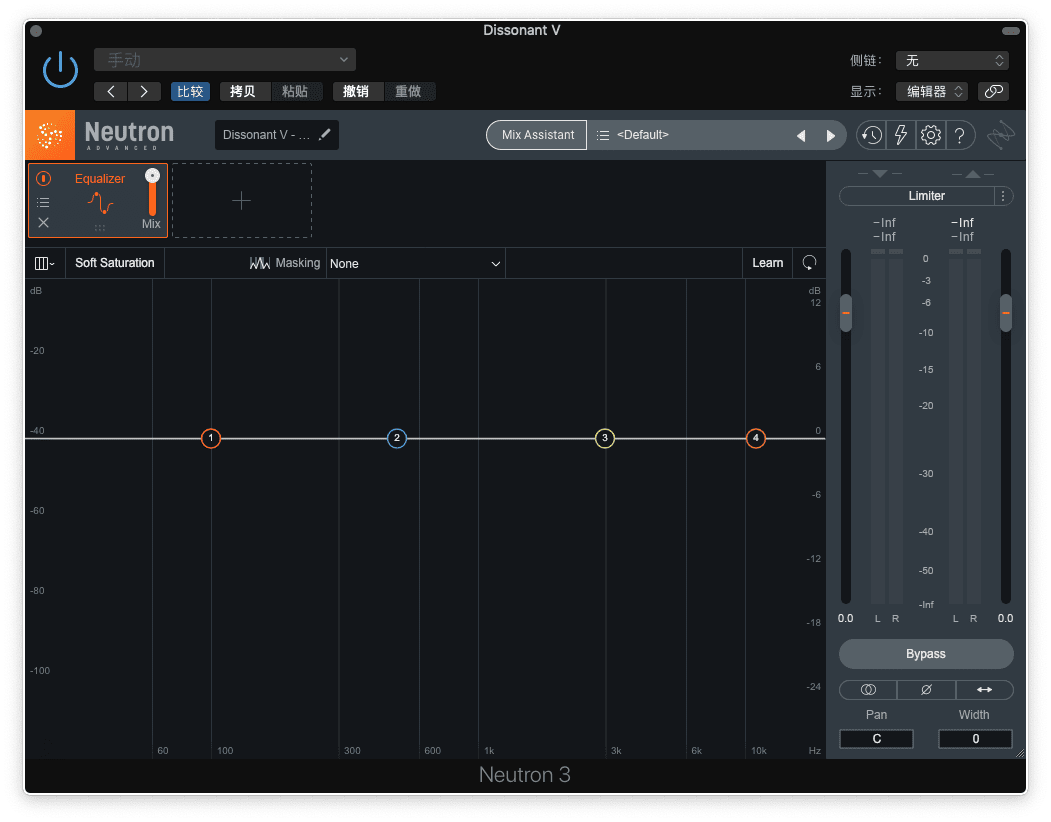Open the preset list icon
Image resolution: width=1051 pixels, height=822 pixels.
tap(603, 135)
